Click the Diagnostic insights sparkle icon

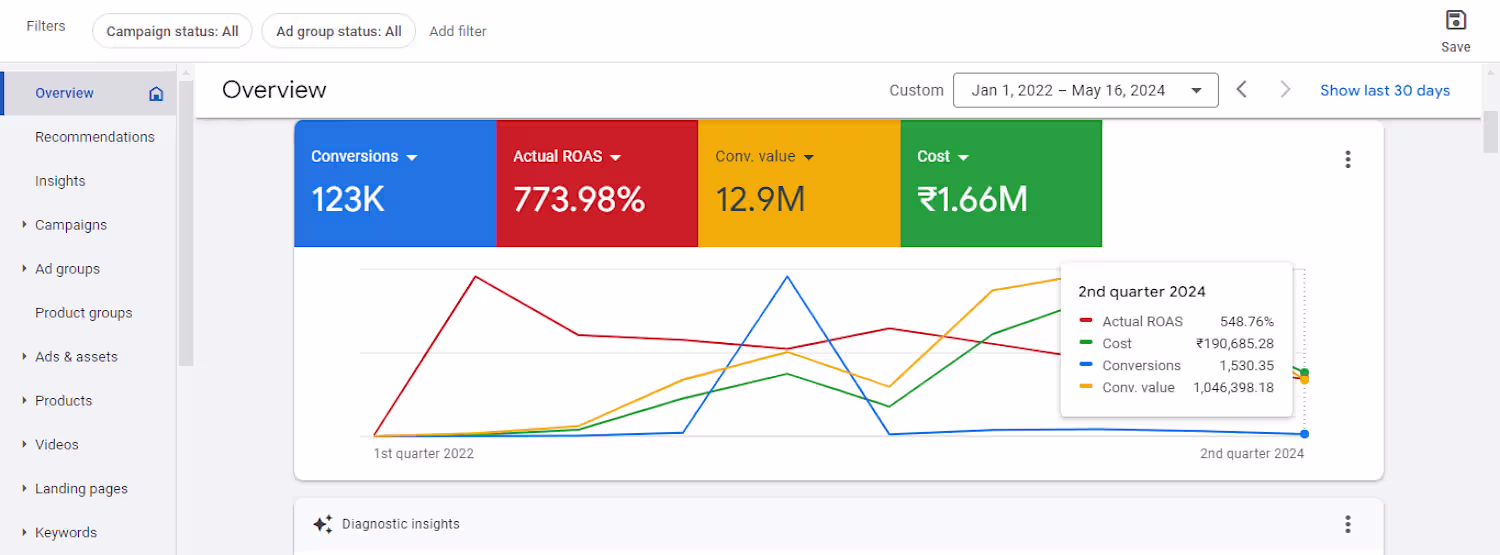tap(322, 524)
